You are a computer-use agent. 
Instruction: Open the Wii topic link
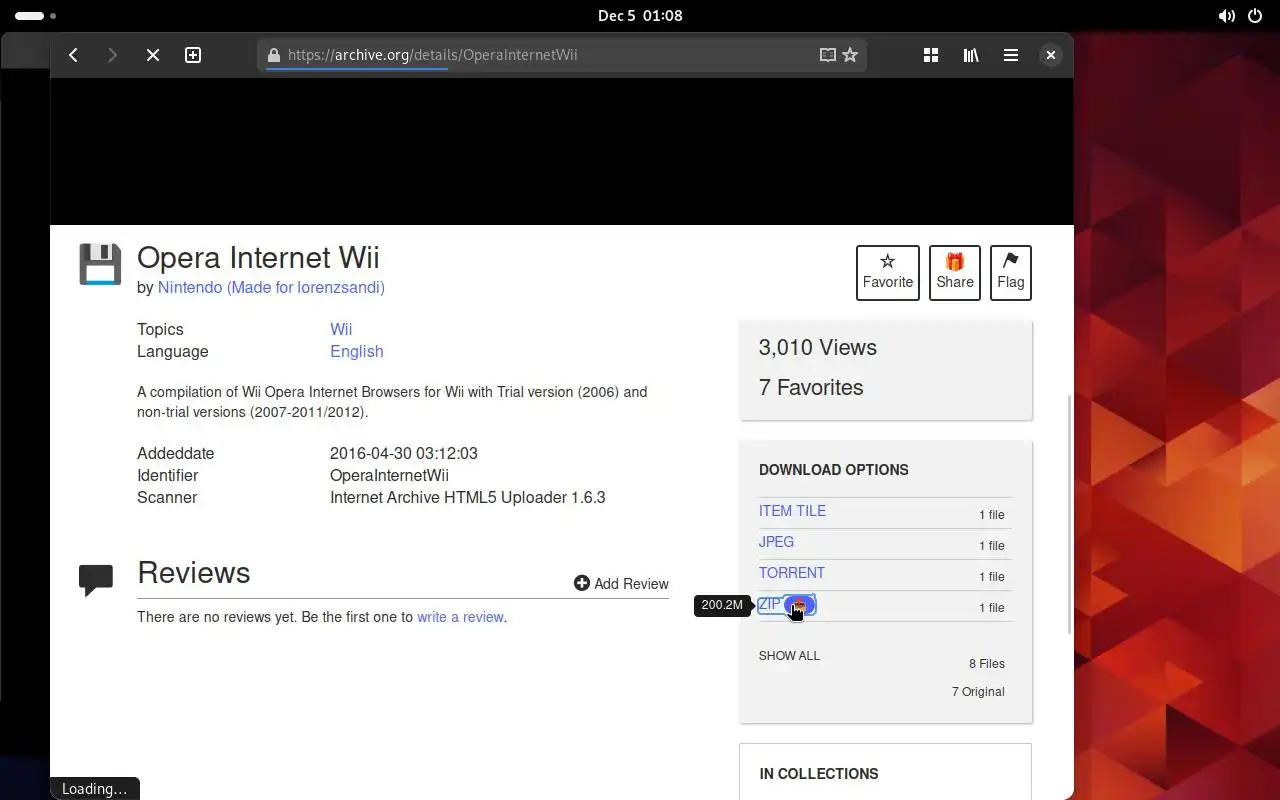pyautogui.click(x=341, y=329)
